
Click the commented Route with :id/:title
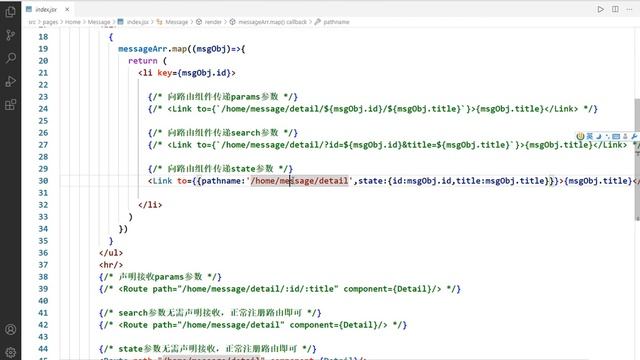(280, 289)
